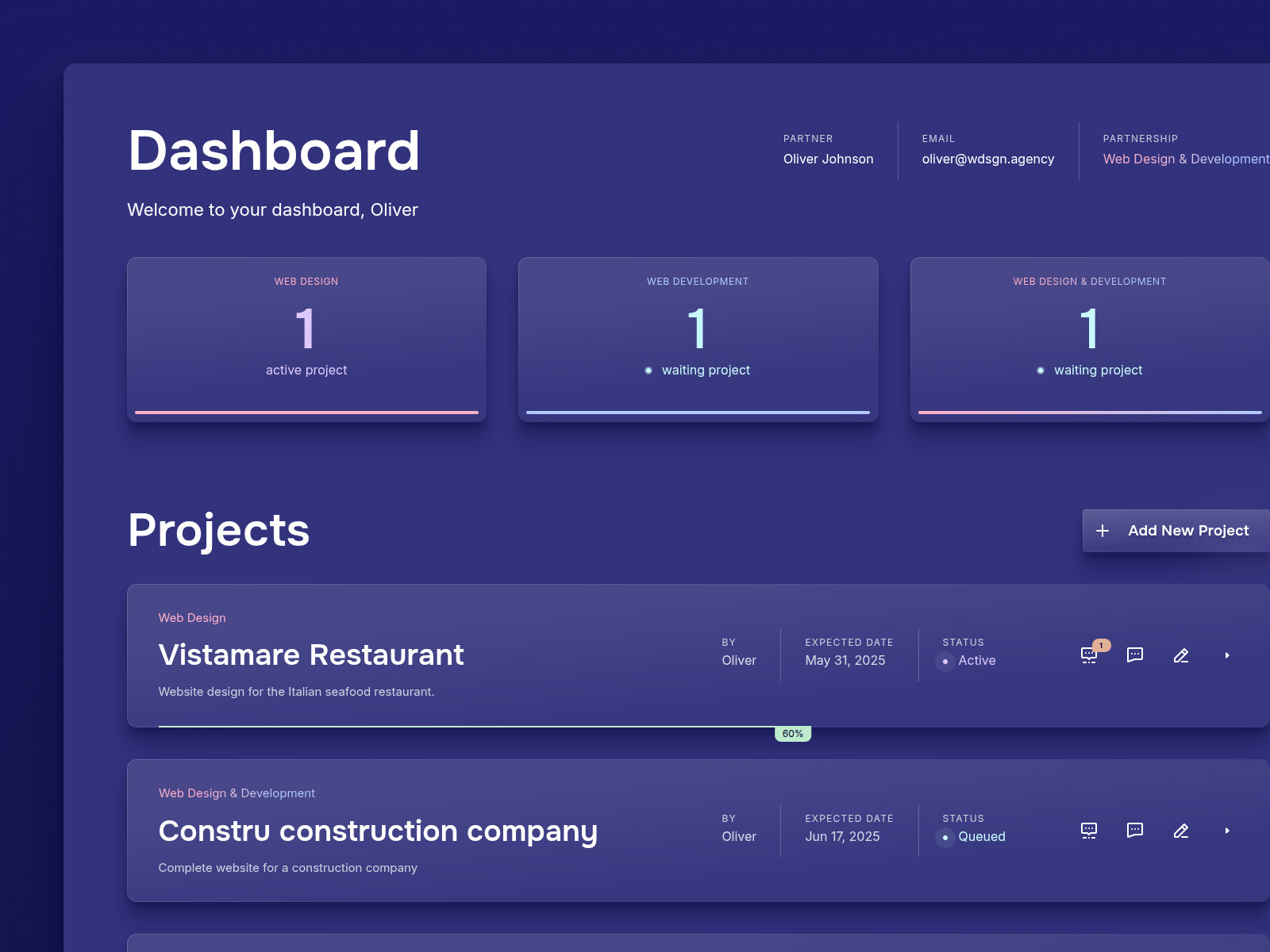
Task: Open the Web Design & Development partnership link
Action: click(1186, 159)
